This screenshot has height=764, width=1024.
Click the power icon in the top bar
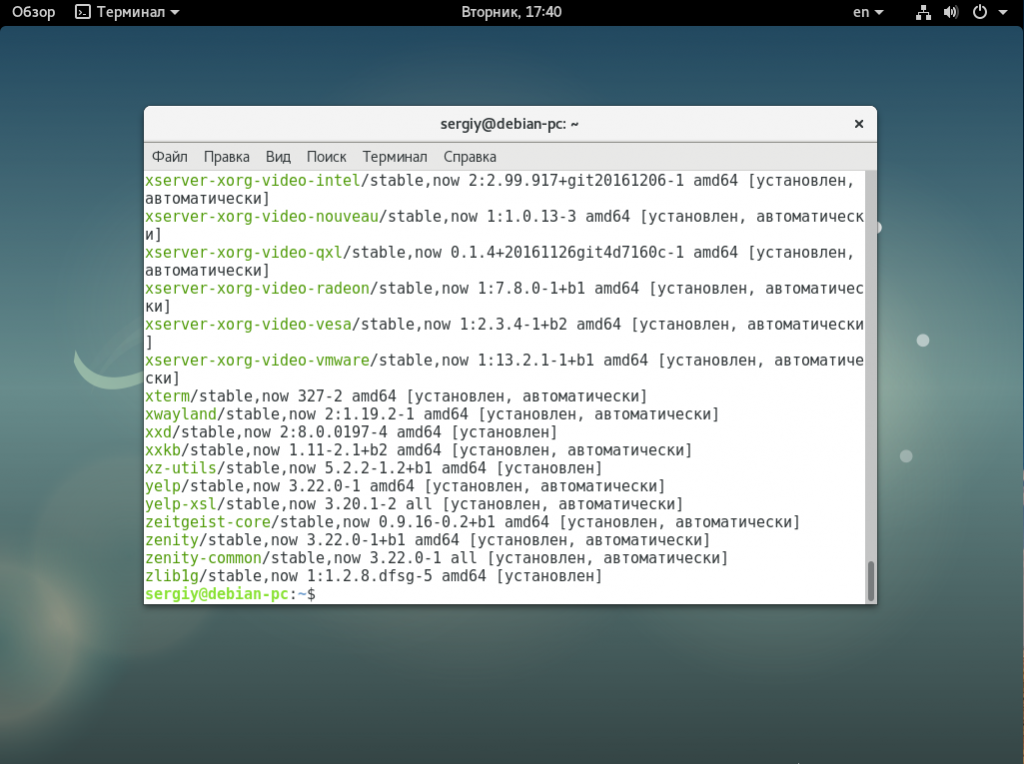tap(979, 12)
